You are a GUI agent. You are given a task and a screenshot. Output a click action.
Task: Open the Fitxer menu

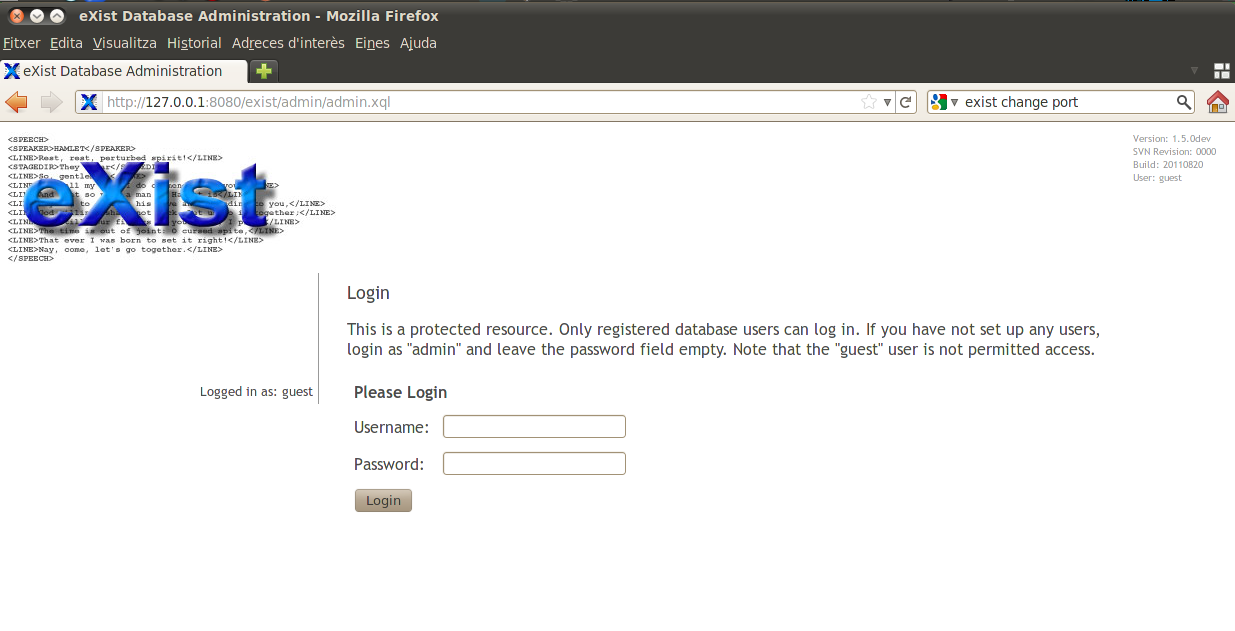(x=21, y=43)
